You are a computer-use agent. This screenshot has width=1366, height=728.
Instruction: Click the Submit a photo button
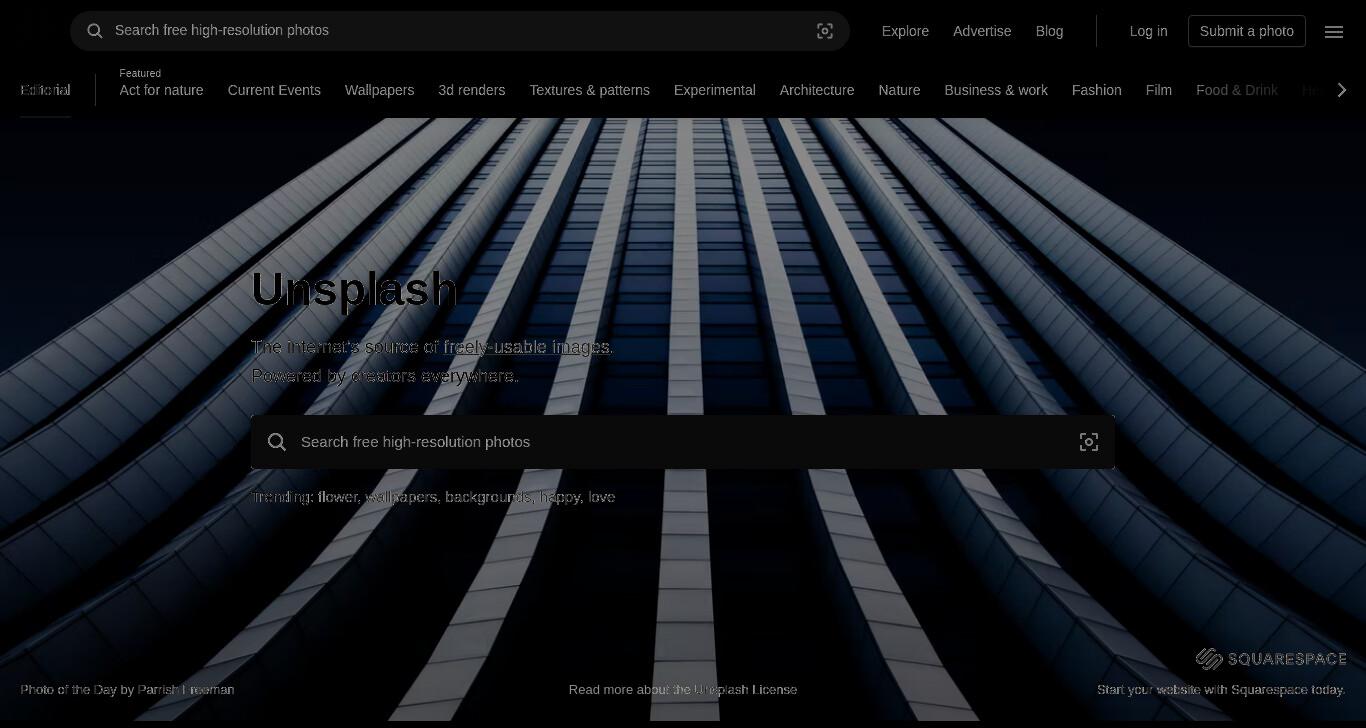[1247, 31]
